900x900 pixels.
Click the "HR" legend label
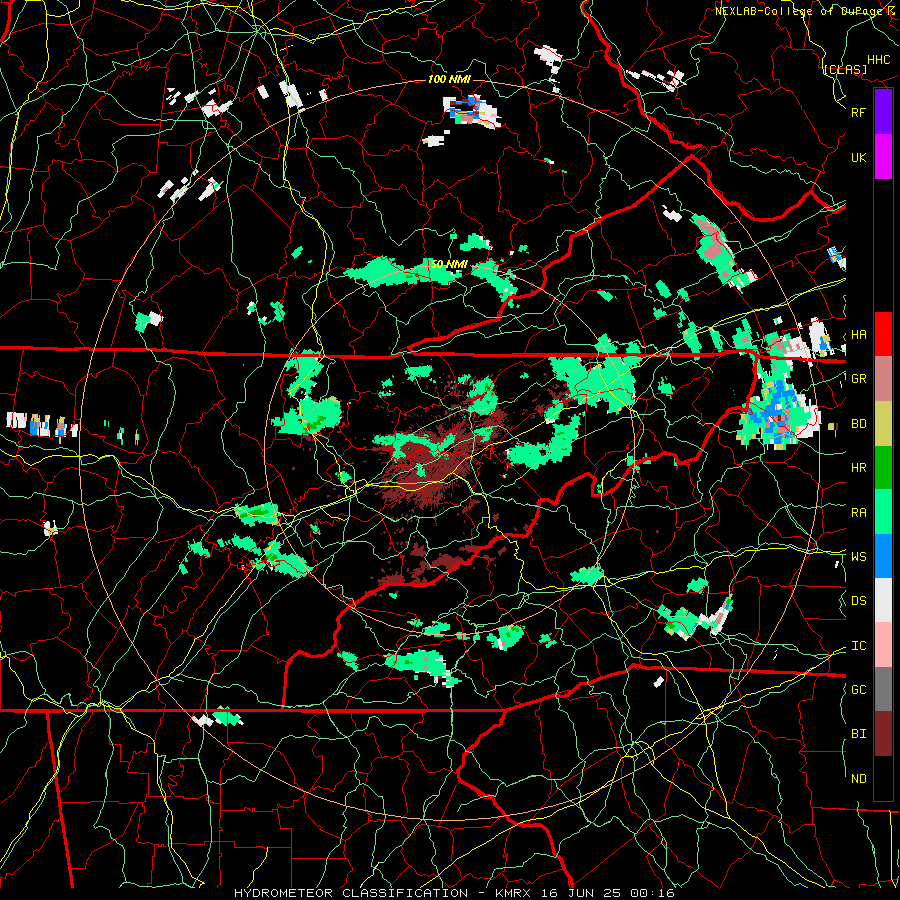click(x=858, y=468)
